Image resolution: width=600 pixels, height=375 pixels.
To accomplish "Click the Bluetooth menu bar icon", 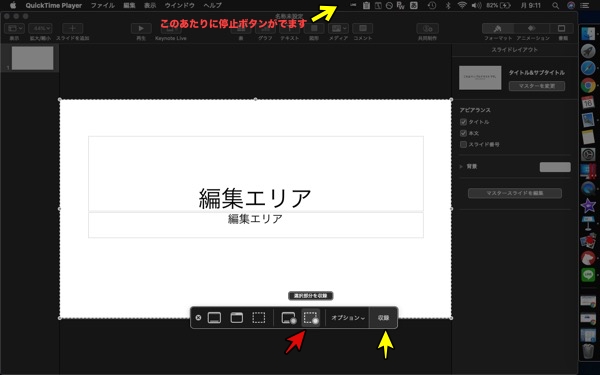I will (x=448, y=5).
